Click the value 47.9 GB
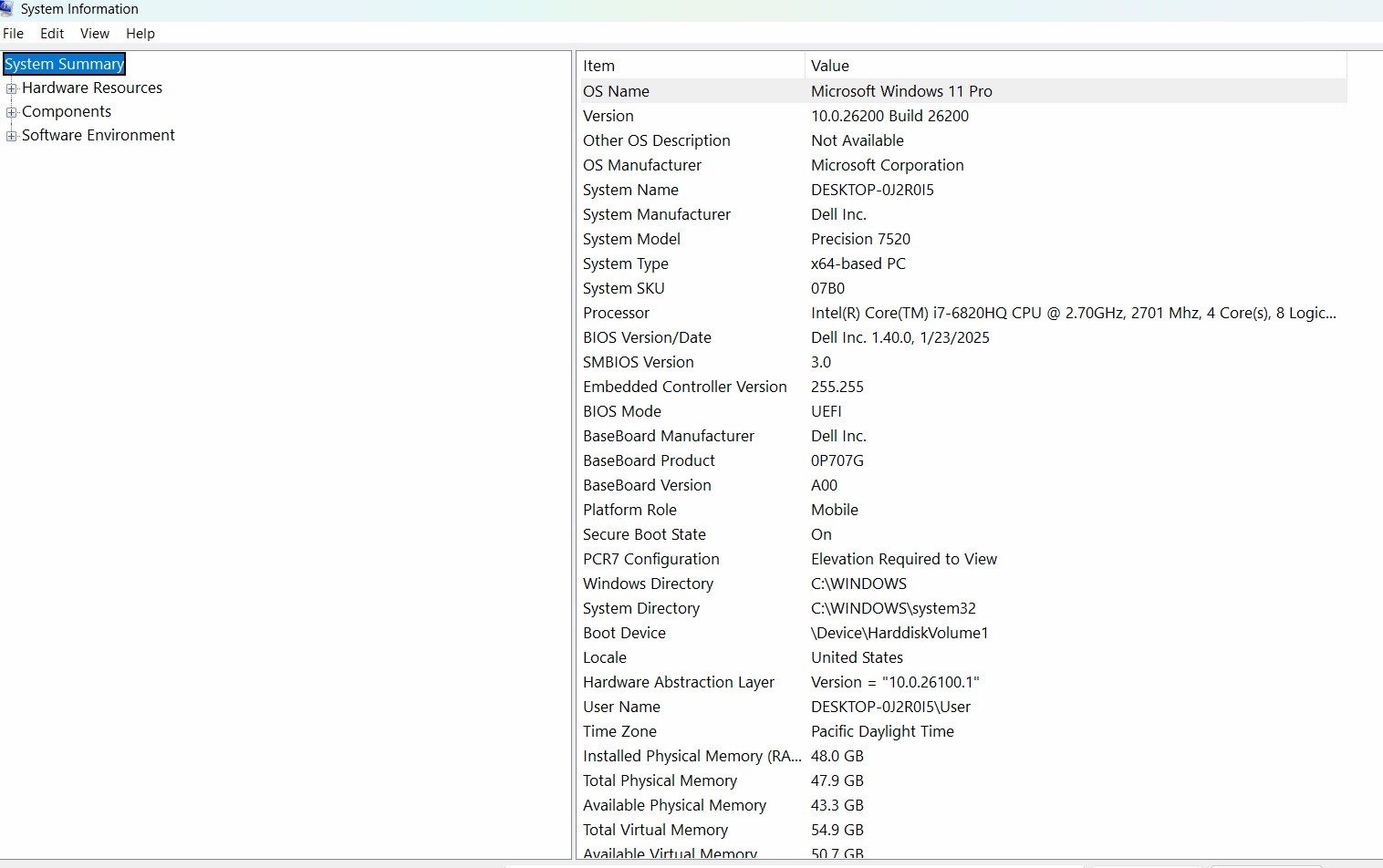The height and width of the screenshot is (868, 1383). [x=837, y=780]
